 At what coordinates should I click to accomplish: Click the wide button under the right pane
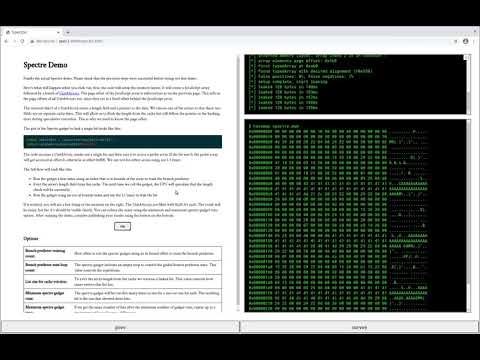pos(359,327)
